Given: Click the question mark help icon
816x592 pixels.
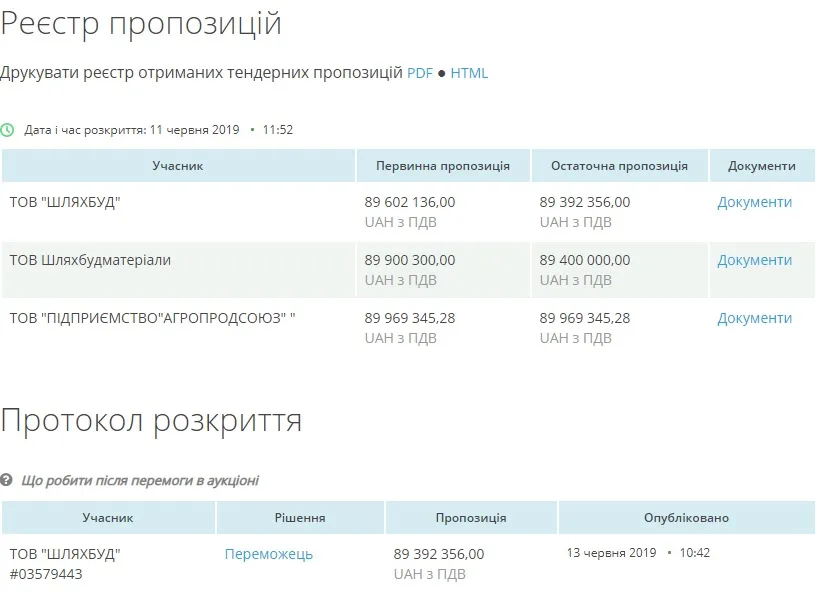Looking at the screenshot, I should coord(6,480).
